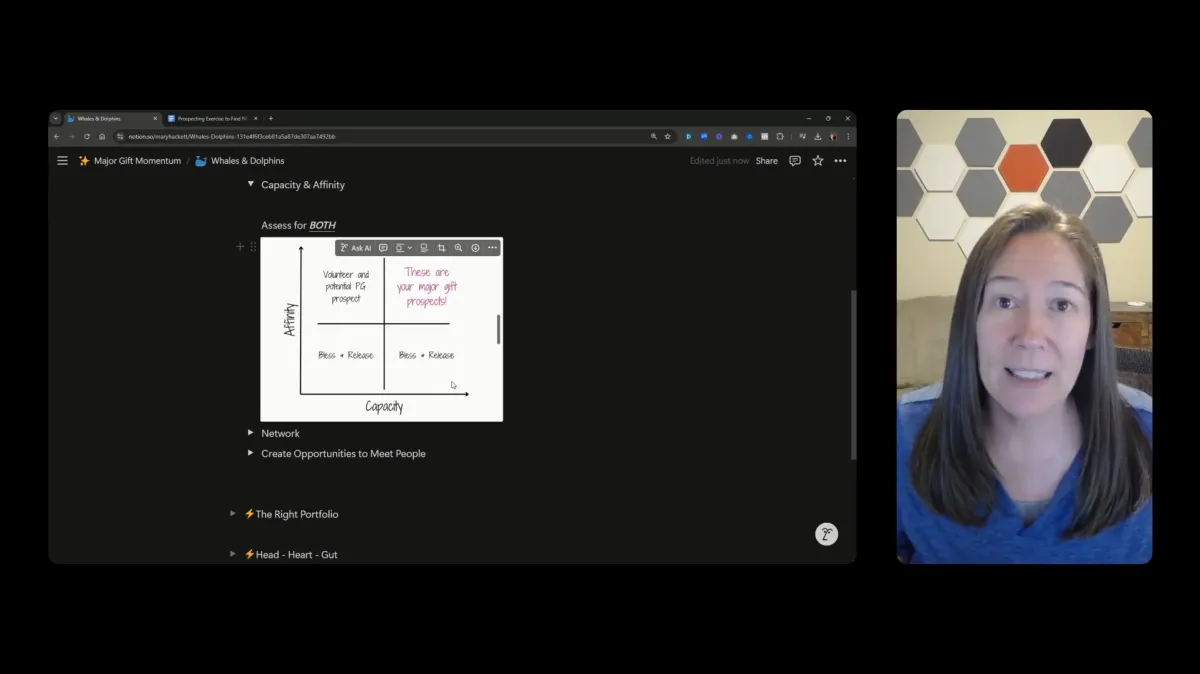Viewport: 1200px width, 674px height.
Task: Download the image from the image toolbar
Action: (x=475, y=248)
